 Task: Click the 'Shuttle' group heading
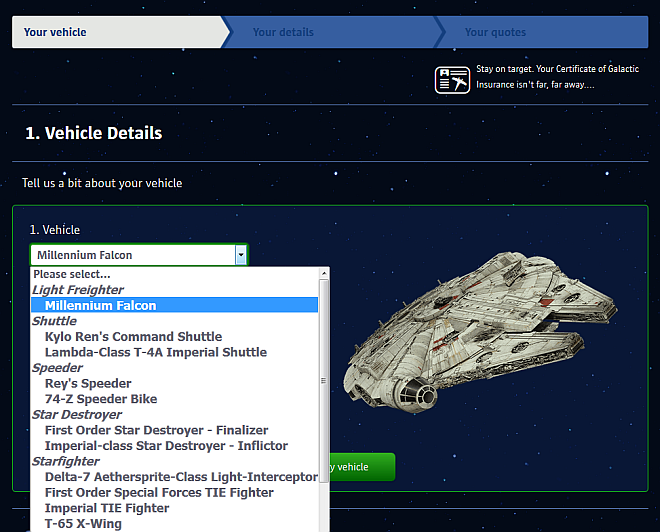(54, 321)
